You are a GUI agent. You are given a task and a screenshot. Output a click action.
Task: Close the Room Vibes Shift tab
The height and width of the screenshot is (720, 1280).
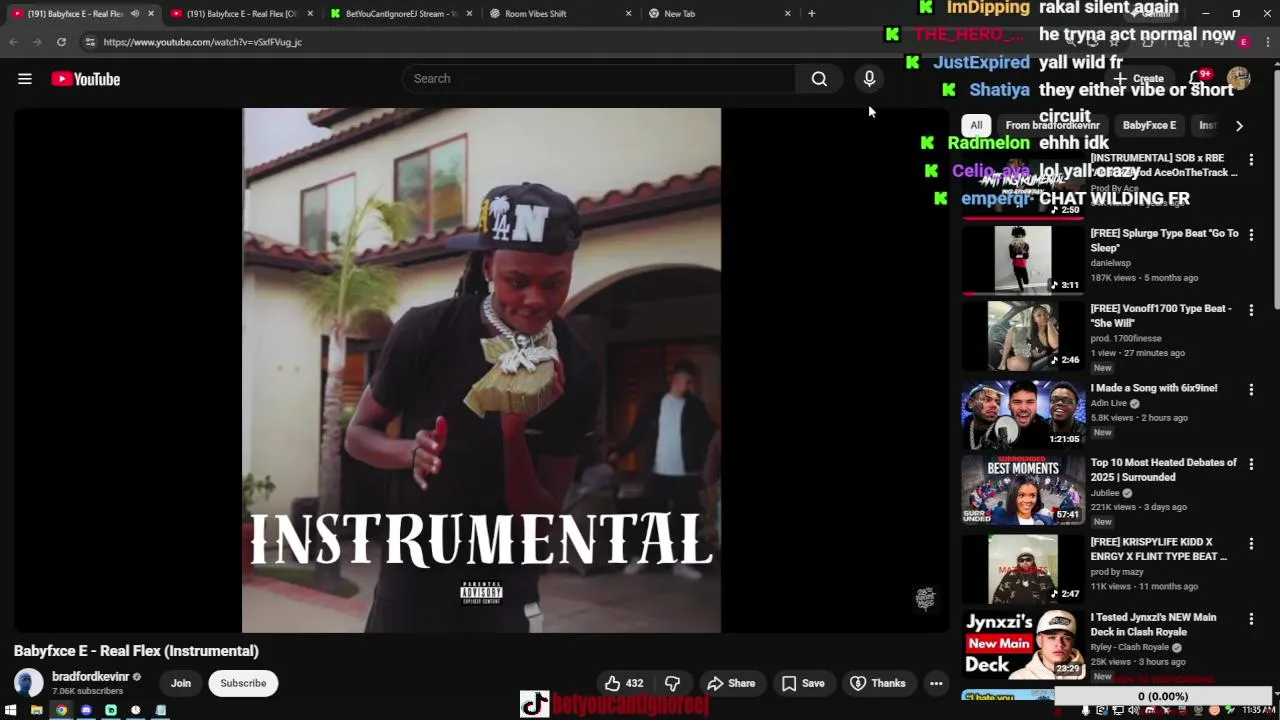628,14
